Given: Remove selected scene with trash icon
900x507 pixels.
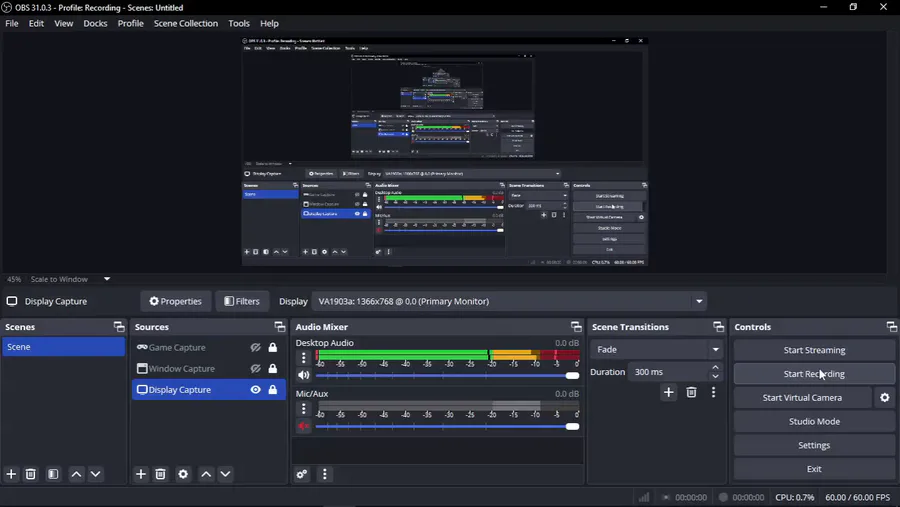Looking at the screenshot, I should coord(31,474).
